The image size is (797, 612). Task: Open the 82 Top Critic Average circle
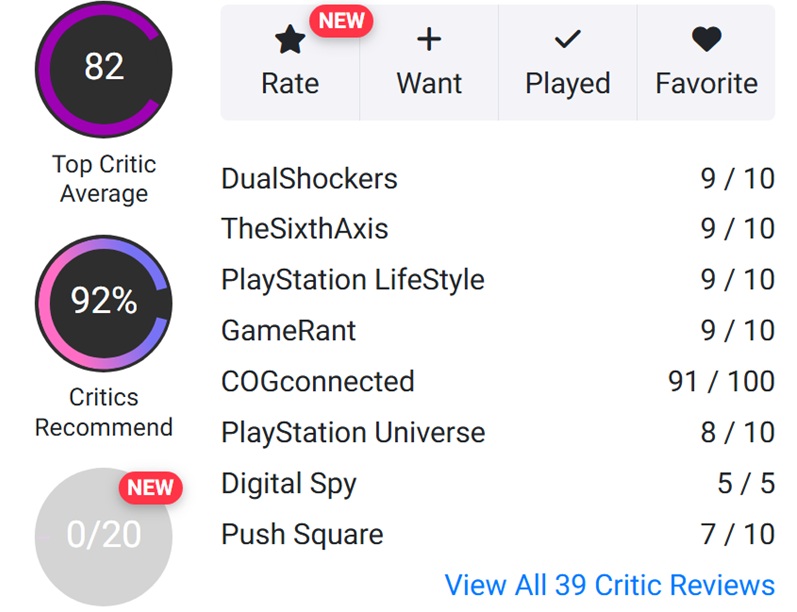(104, 70)
